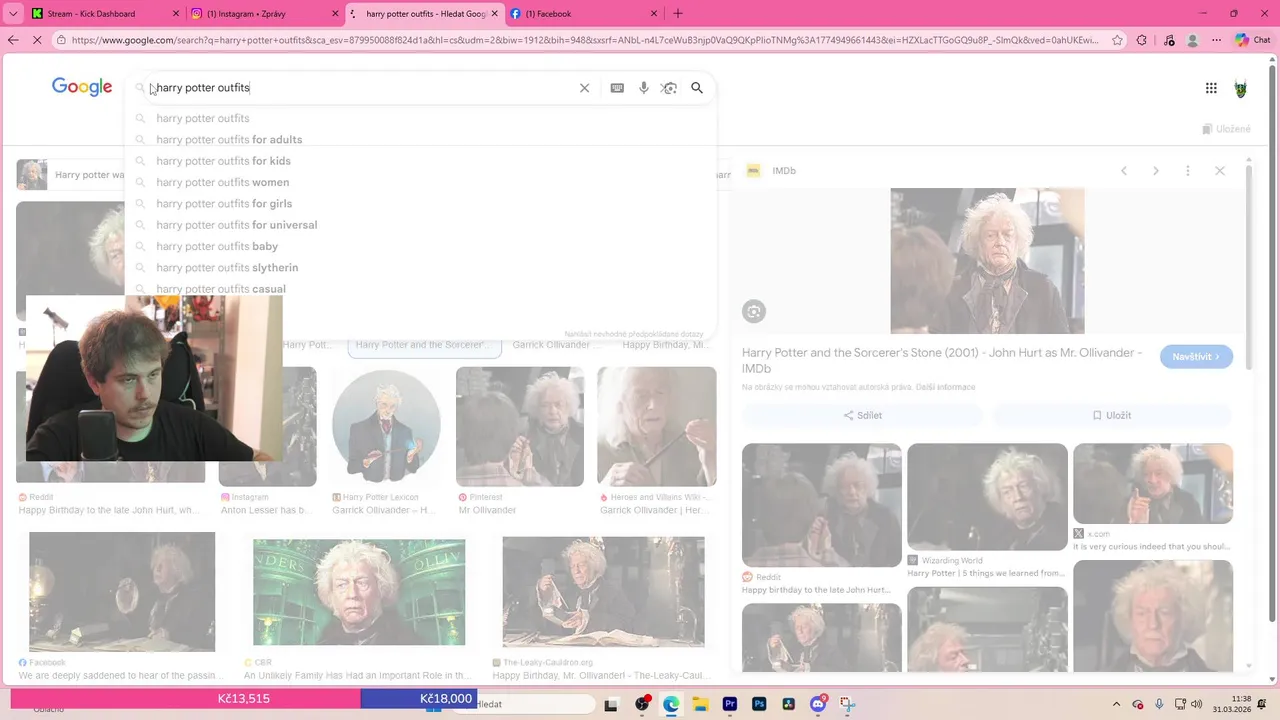The image size is (1280, 720).
Task: Submit search with magnifying glass button
Action: (697, 88)
